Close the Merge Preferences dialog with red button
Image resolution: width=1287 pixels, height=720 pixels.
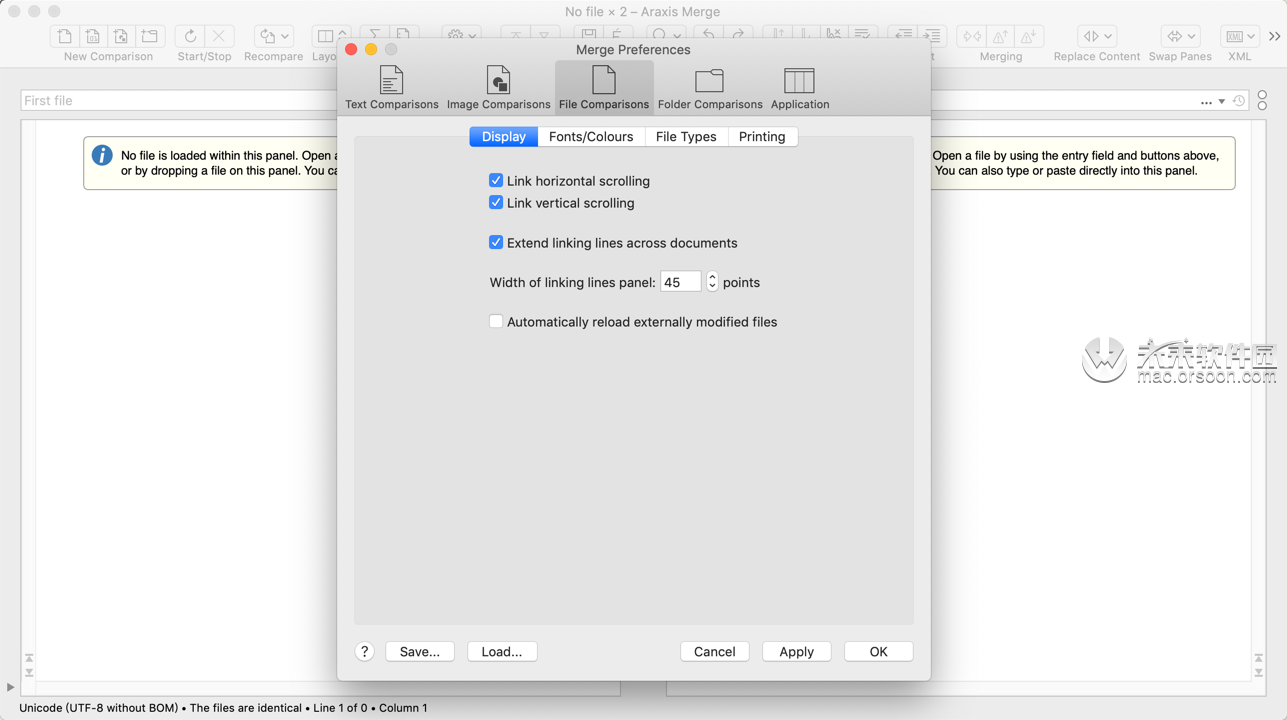(x=351, y=49)
